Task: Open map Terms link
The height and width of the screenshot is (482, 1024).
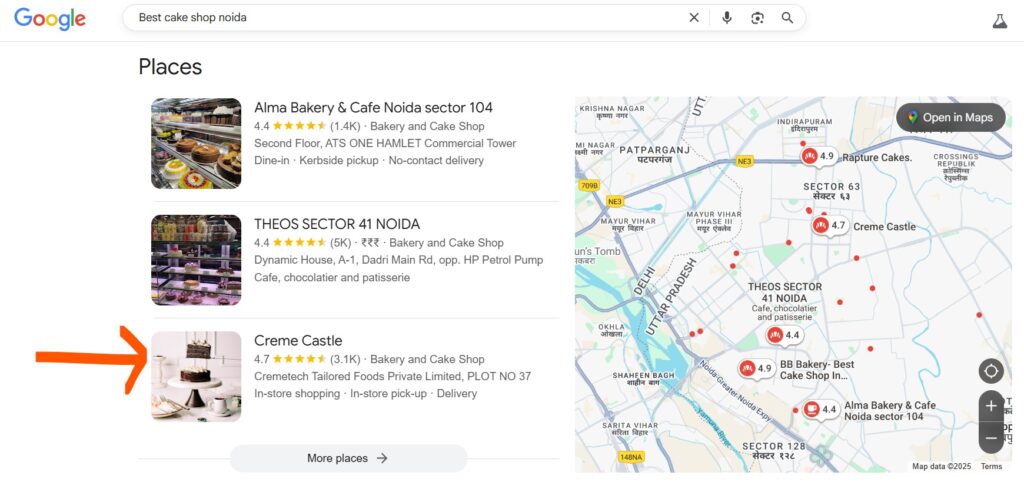Action: click(991, 467)
